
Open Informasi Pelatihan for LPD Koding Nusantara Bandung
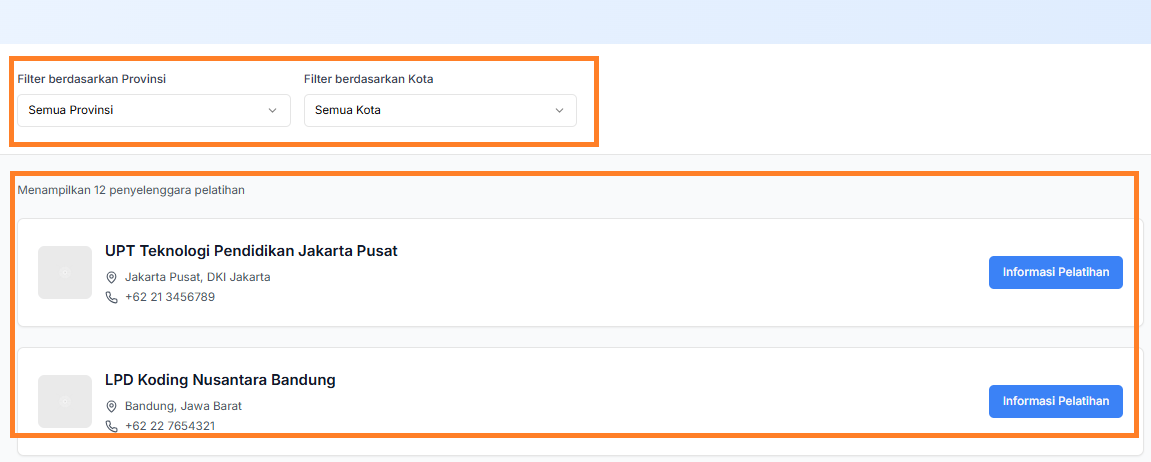click(x=1056, y=401)
